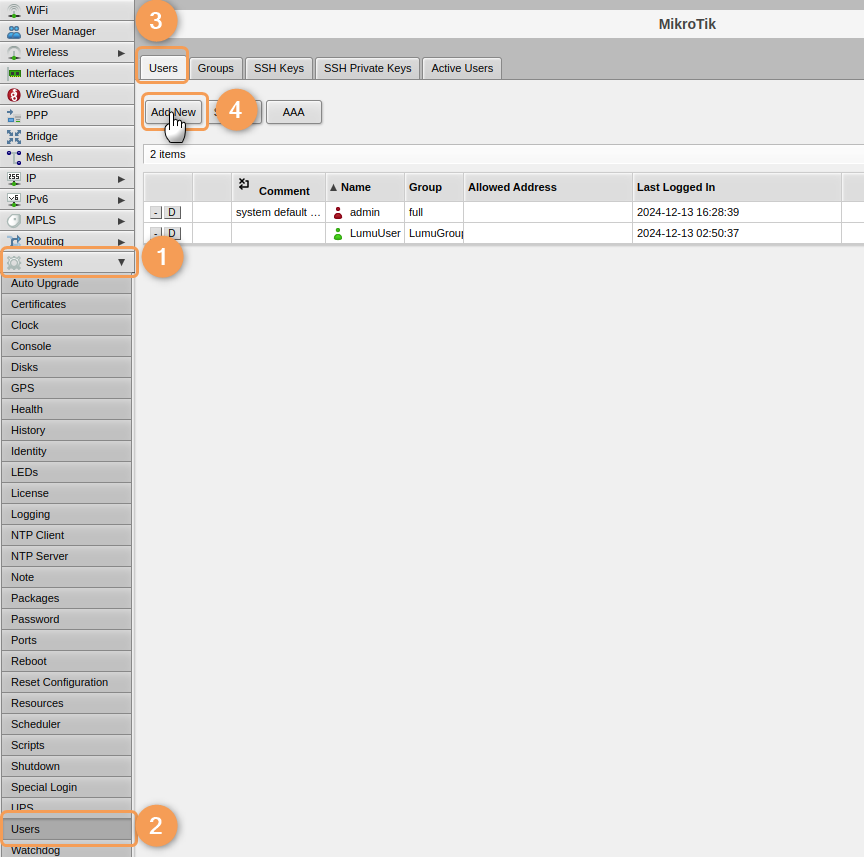This screenshot has height=857, width=864.
Task: Sort table by Name column header
Action: (x=355, y=187)
